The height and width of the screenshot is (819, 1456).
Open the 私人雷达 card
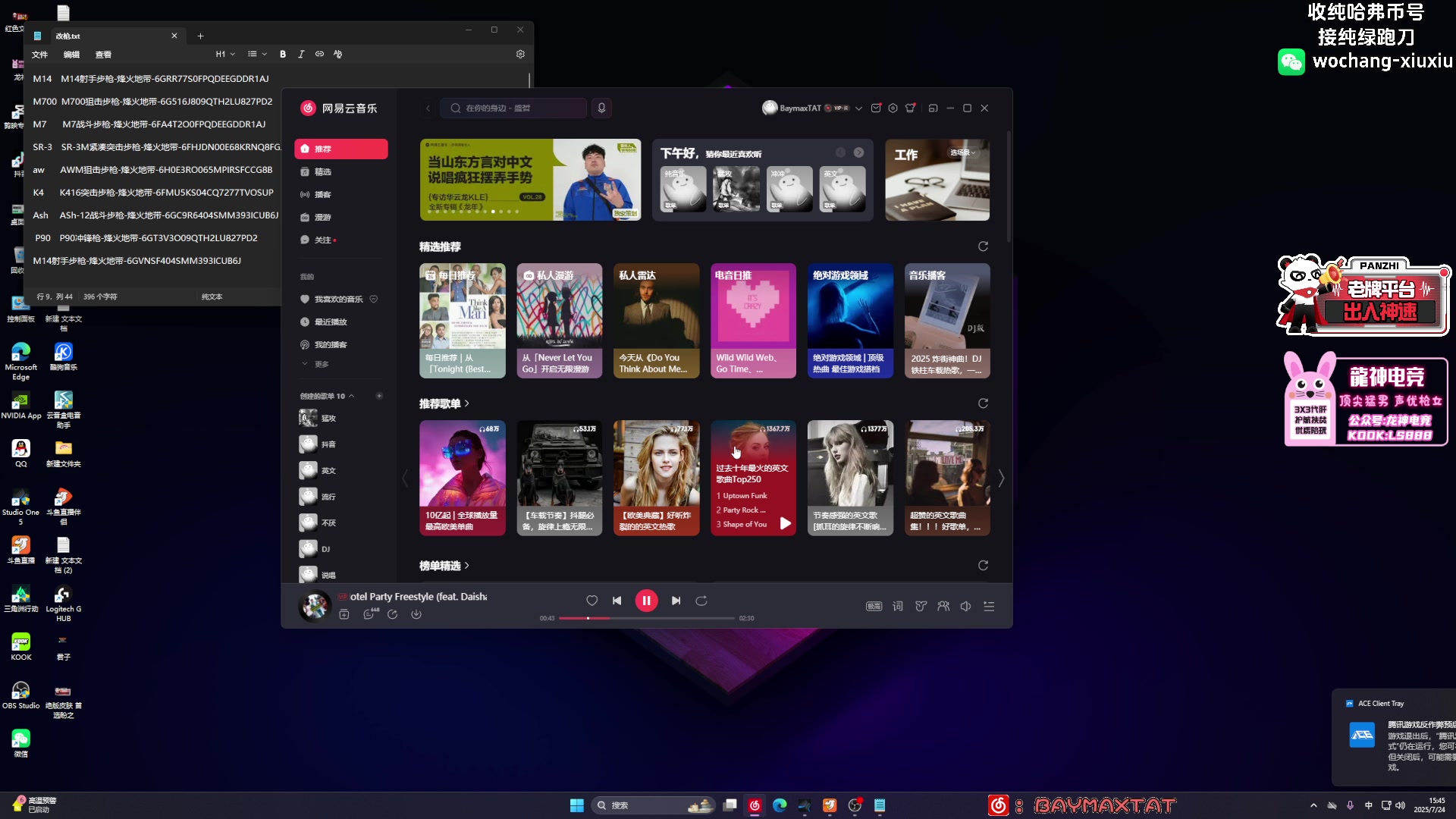pyautogui.click(x=657, y=321)
